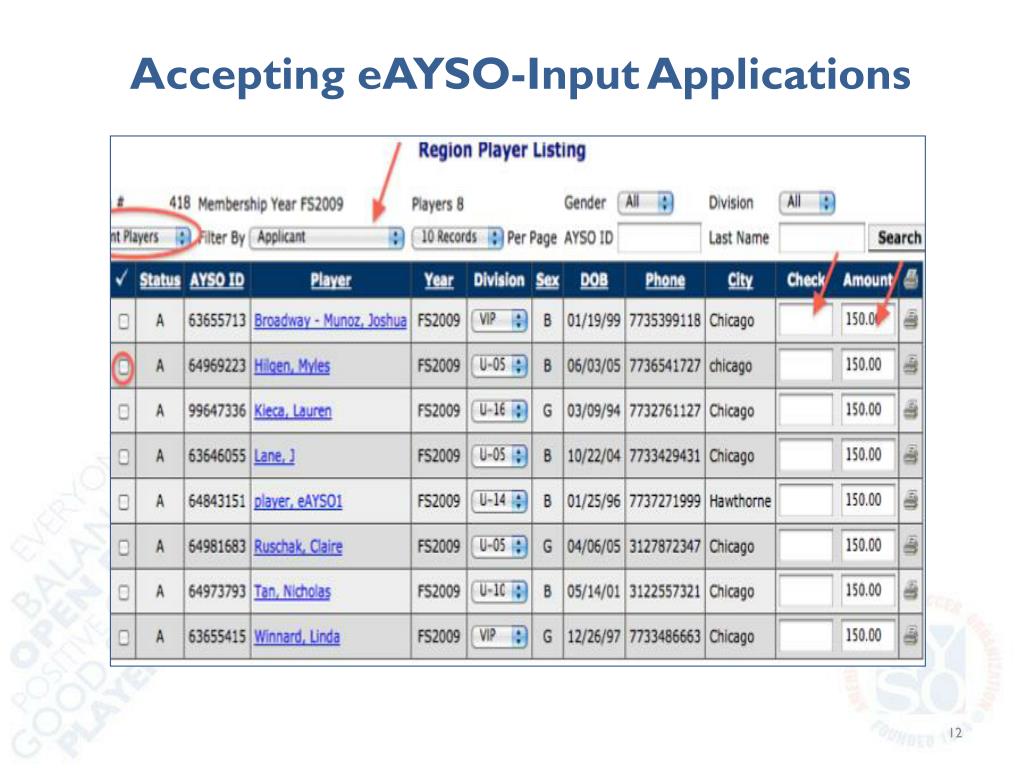This screenshot has width=1024, height=768.
Task: Sort by Status column header
Action: 159,280
